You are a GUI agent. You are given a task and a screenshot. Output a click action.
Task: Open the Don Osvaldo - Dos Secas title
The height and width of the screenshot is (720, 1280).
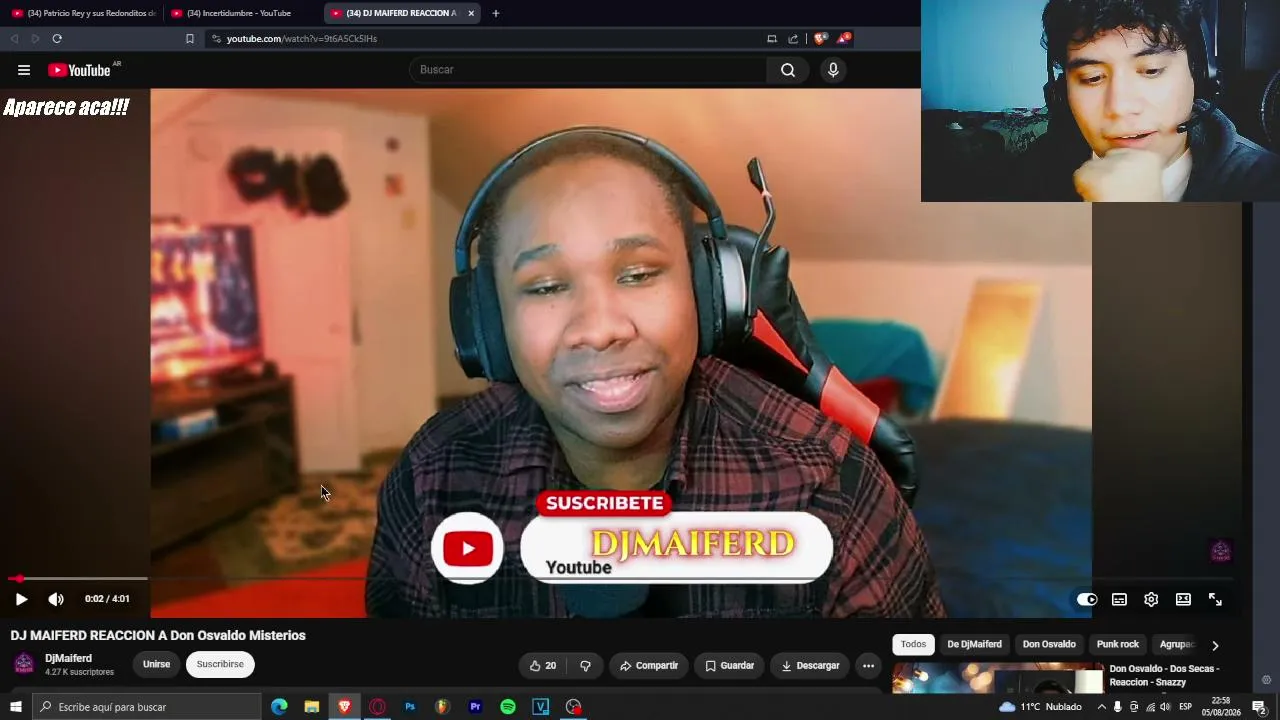click(x=1164, y=675)
